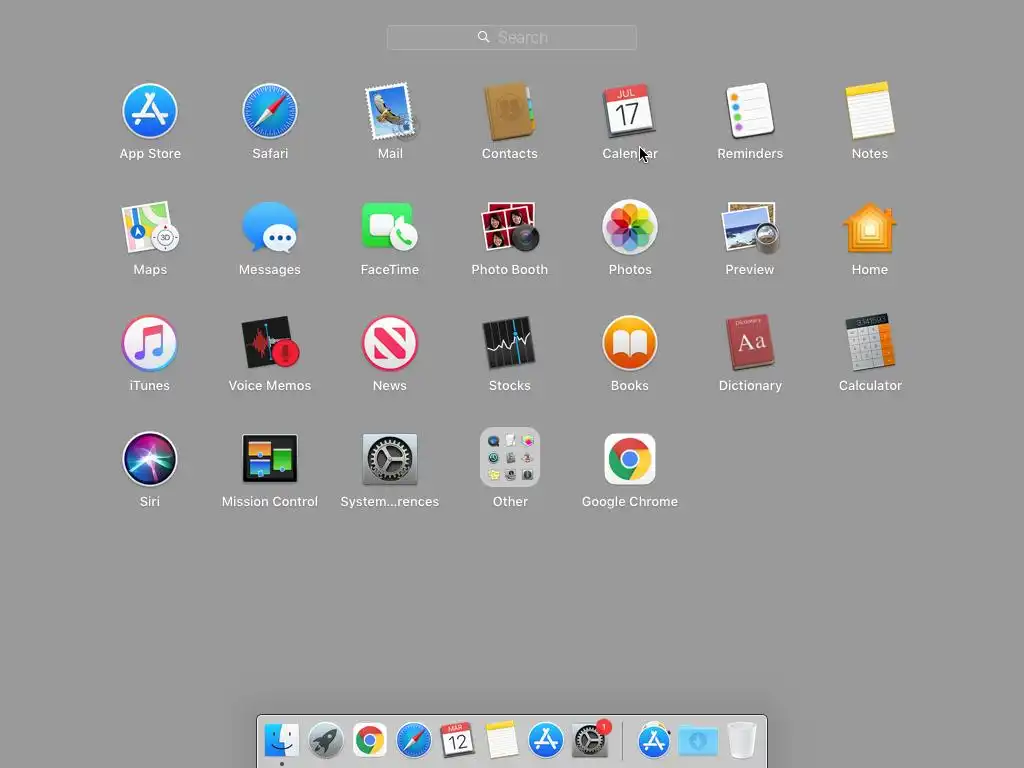Viewport: 1024px width, 768px height.
Task: Open the Calendar app showing JUL 17
Action: (629, 111)
